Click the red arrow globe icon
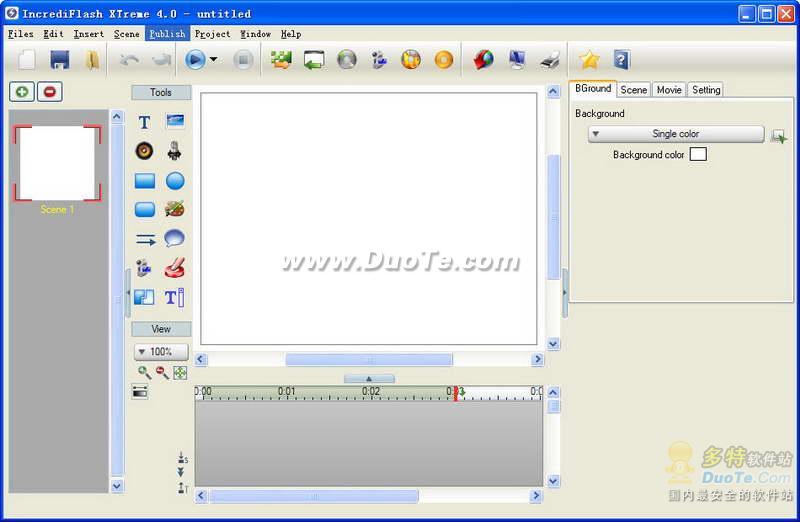This screenshot has width=800, height=522. [x=483, y=60]
